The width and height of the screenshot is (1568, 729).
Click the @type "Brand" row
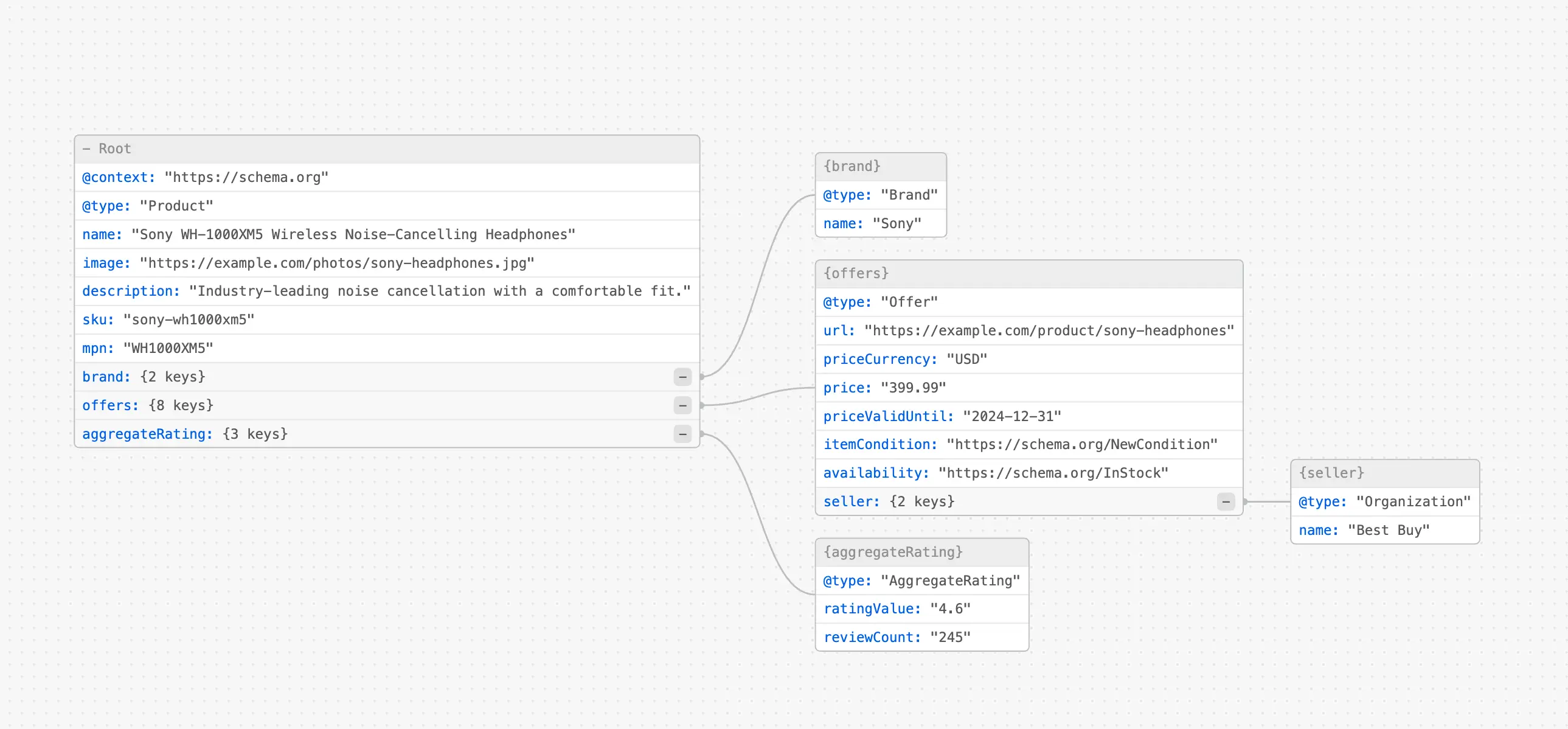pos(880,195)
